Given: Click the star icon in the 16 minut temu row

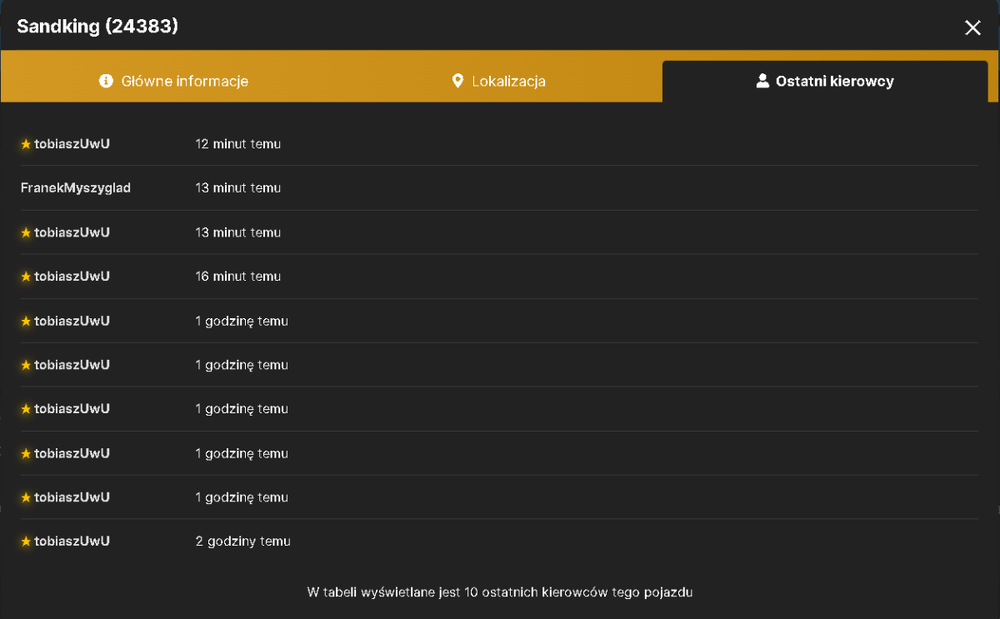Looking at the screenshot, I should (x=26, y=277).
